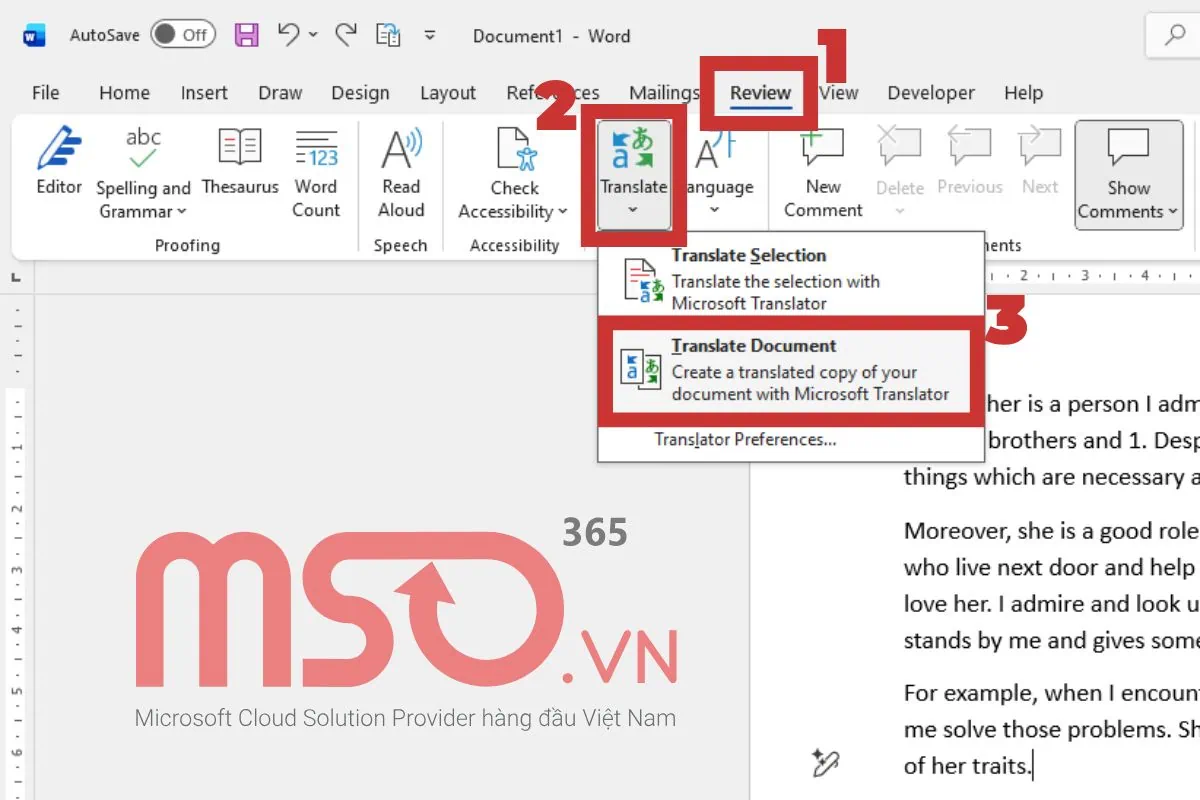Click the search magnifier icon
Image resolution: width=1200 pixels, height=800 pixels.
[1175, 36]
